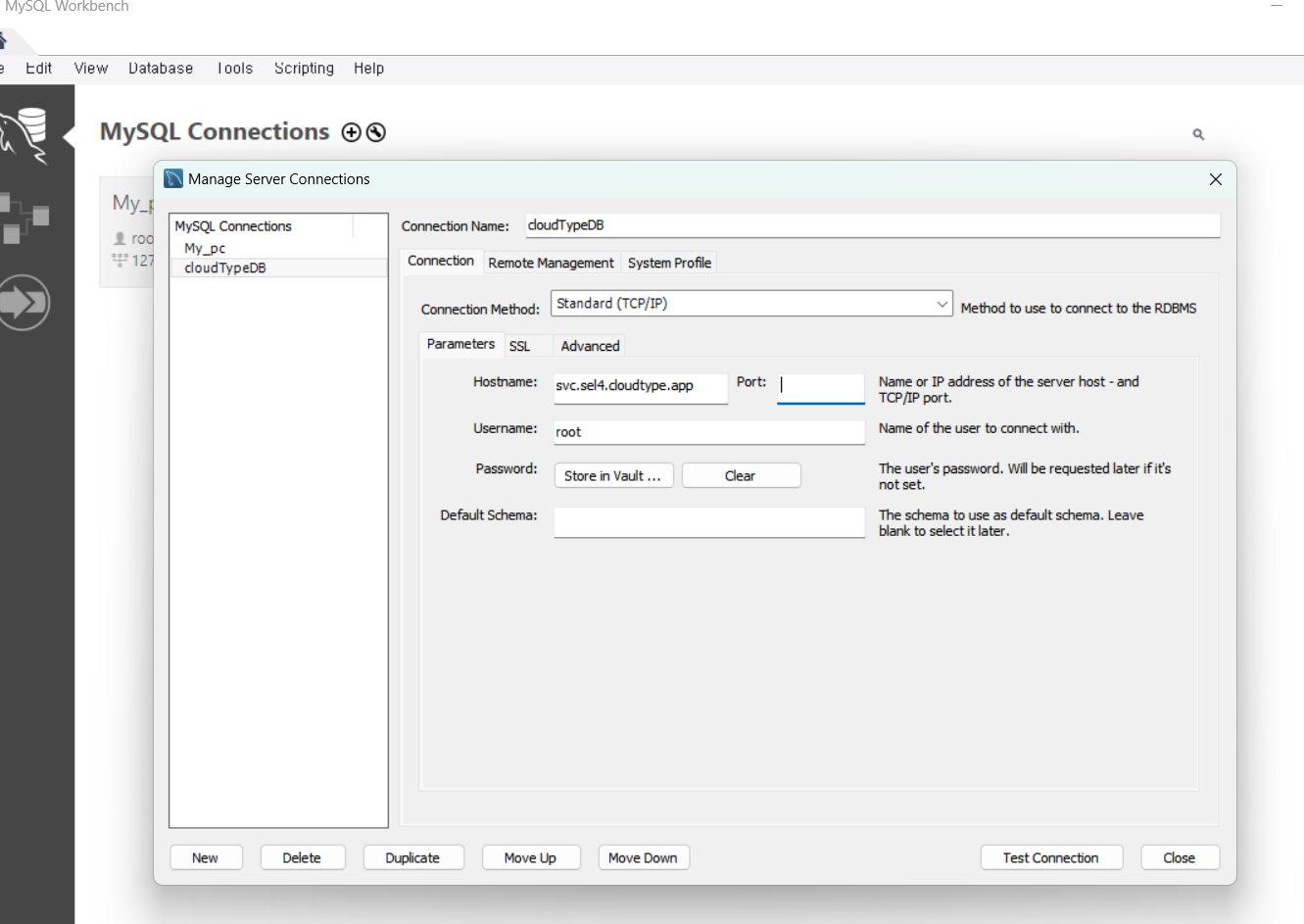Click the manage connections wrench icon
The height and width of the screenshot is (924, 1304).
point(376,132)
